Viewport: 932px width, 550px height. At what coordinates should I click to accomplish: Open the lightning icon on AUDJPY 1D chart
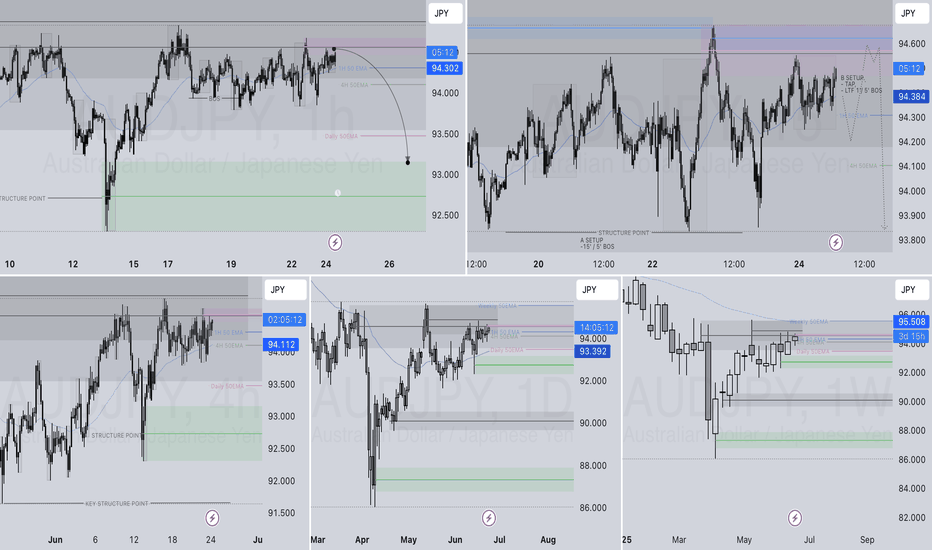489,518
